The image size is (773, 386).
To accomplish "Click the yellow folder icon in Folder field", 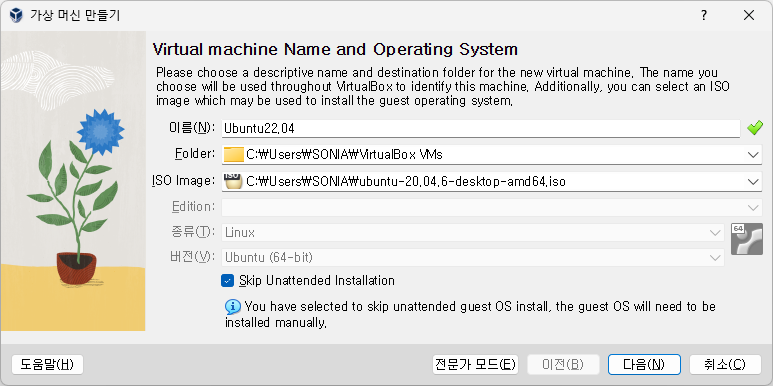I will (x=234, y=155).
